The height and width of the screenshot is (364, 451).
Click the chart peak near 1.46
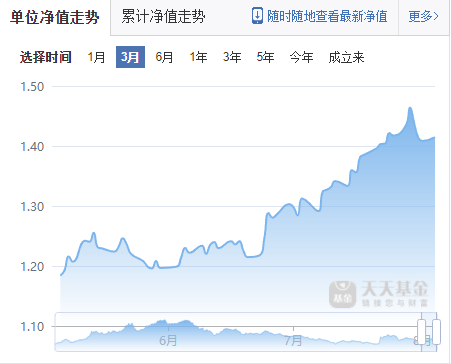tap(410, 108)
